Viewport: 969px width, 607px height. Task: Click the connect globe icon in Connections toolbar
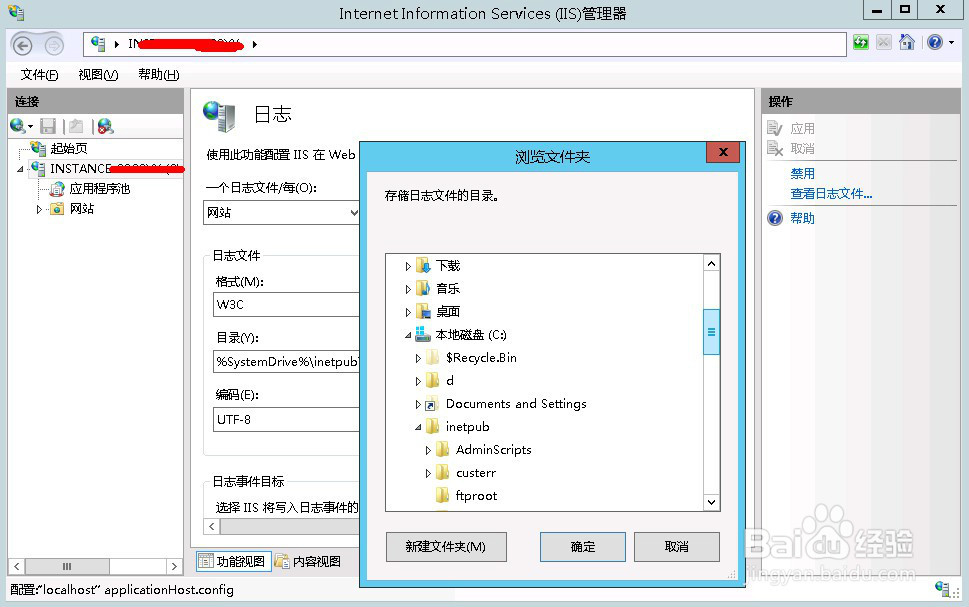[x=18, y=126]
